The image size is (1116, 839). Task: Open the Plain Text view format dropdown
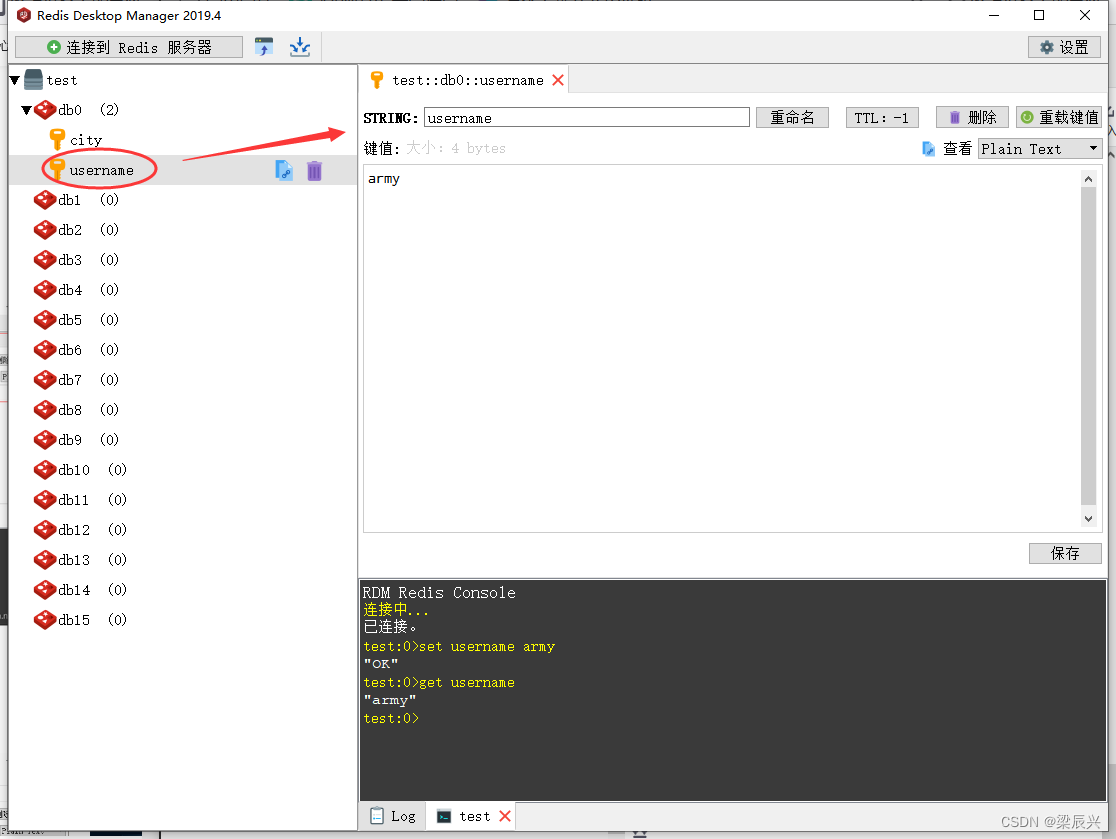1040,149
